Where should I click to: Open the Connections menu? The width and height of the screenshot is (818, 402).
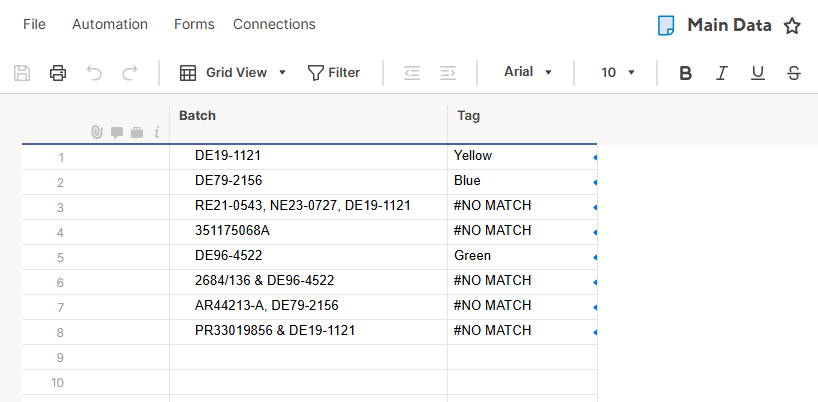pos(274,25)
